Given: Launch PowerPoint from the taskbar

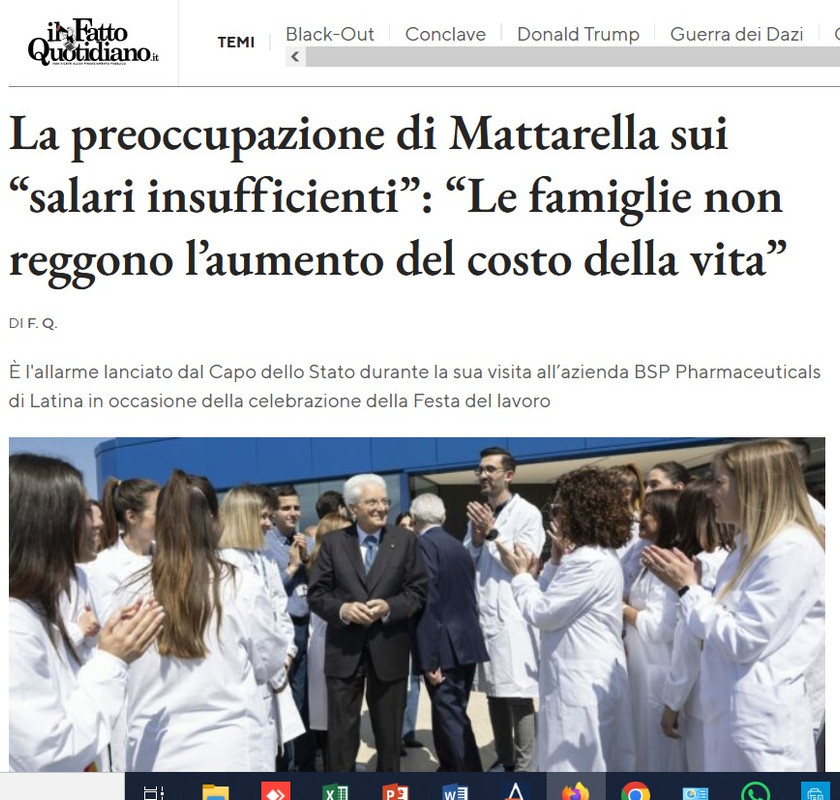Looking at the screenshot, I should point(395,792).
